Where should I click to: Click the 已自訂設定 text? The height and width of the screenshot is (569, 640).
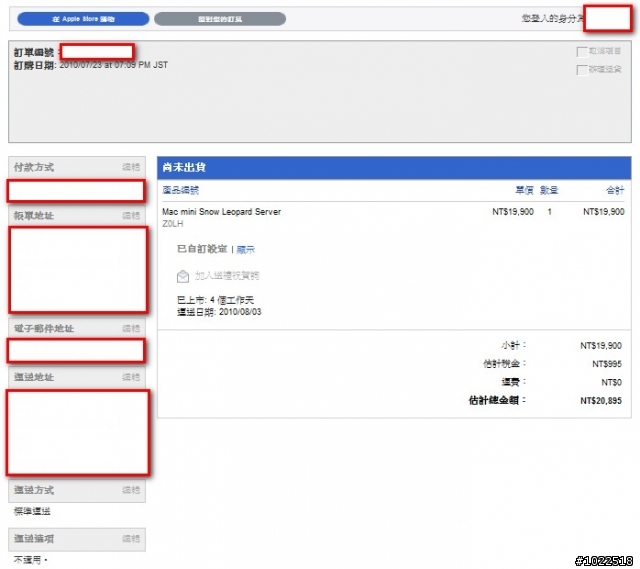[x=202, y=249]
